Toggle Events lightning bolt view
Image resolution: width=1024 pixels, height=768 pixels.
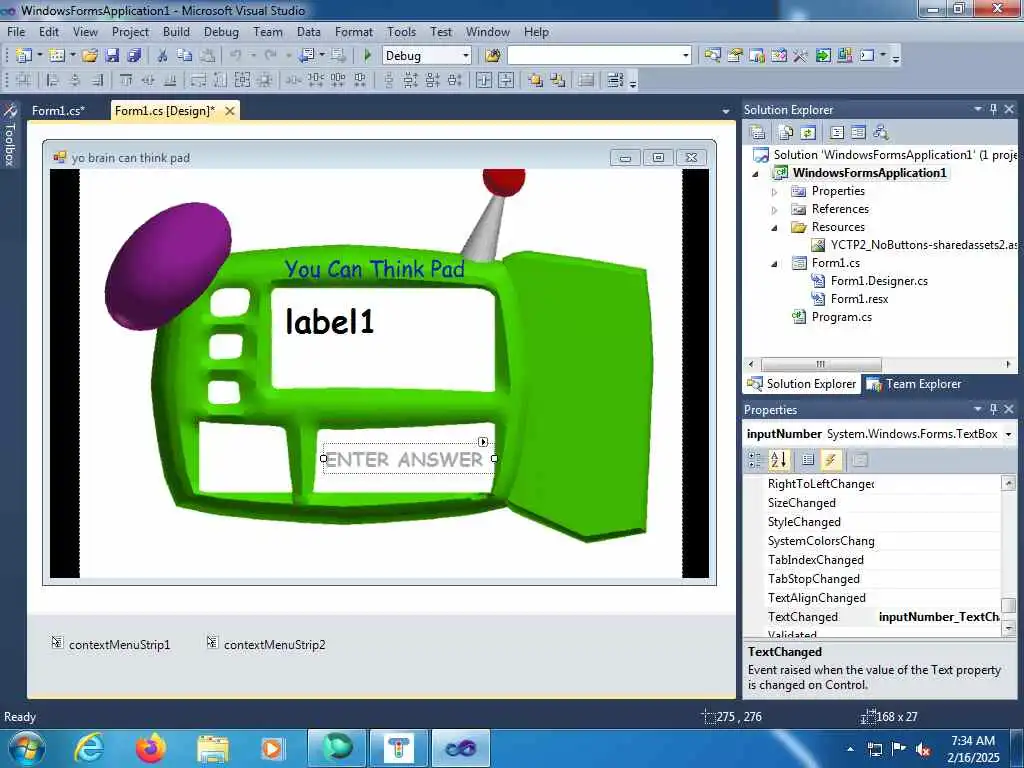coord(831,460)
